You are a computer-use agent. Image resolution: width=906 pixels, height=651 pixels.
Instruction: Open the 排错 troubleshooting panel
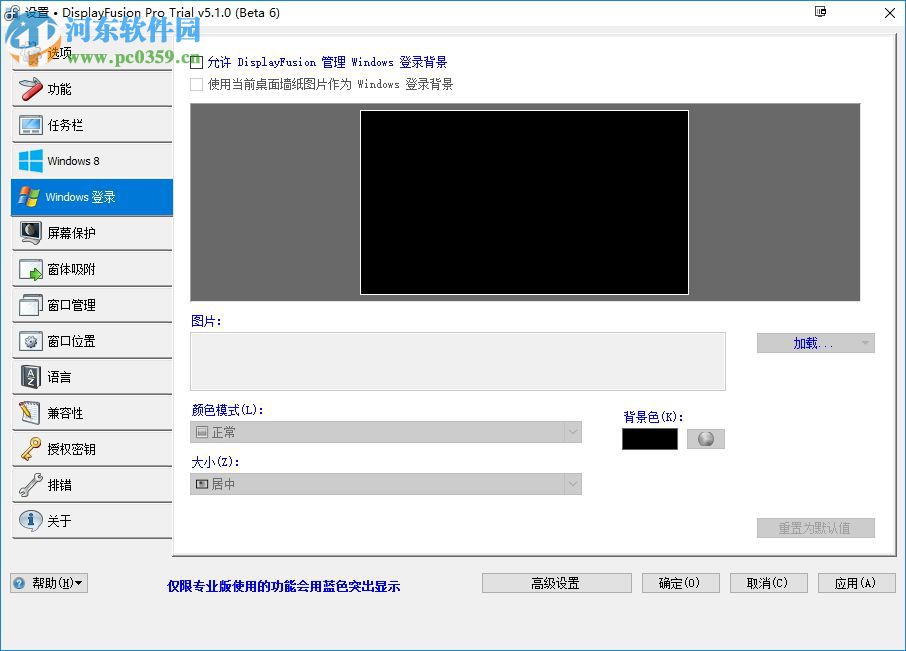click(x=58, y=485)
